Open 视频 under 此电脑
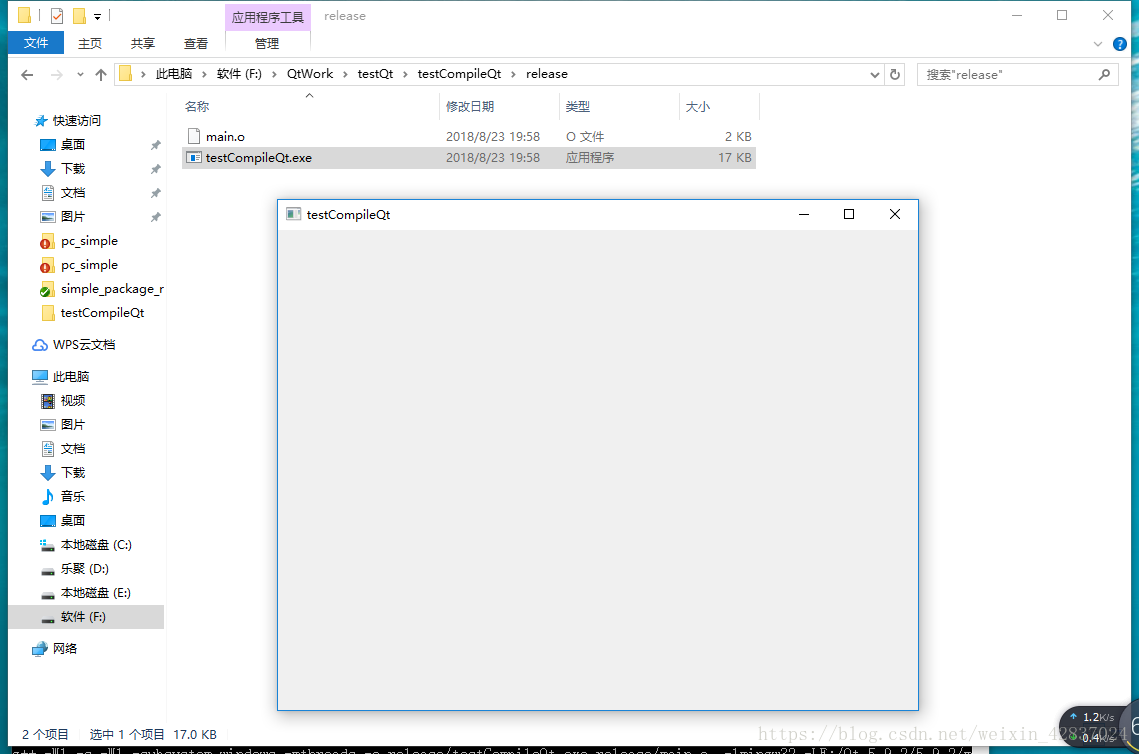Image resolution: width=1139 pixels, height=754 pixels. tap(73, 400)
